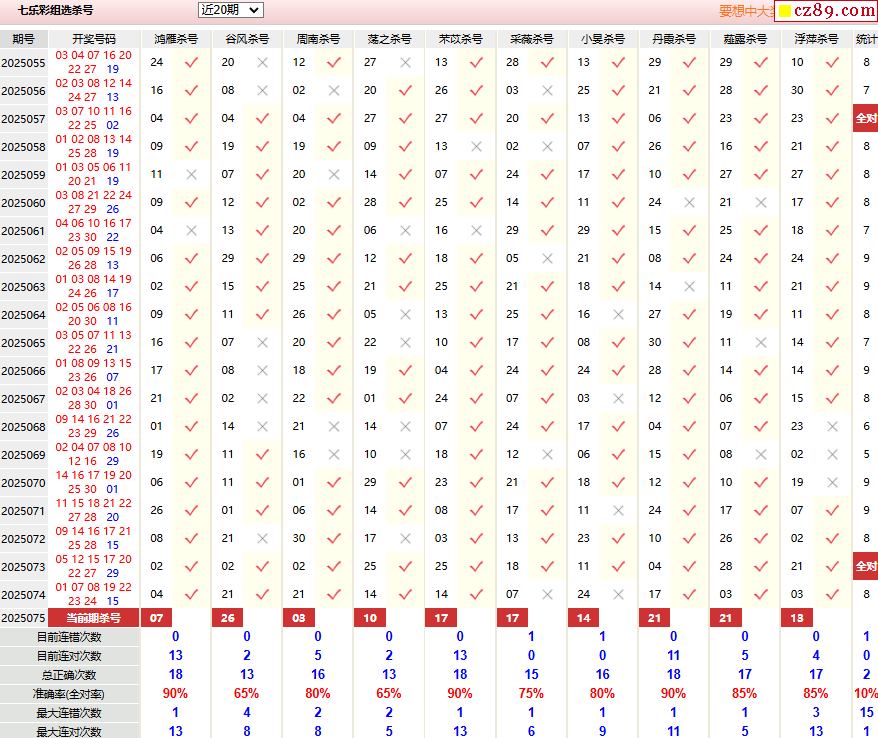
Task: Click the cross mark for 采薇杀号 in row 2025074
Action: [548, 594]
